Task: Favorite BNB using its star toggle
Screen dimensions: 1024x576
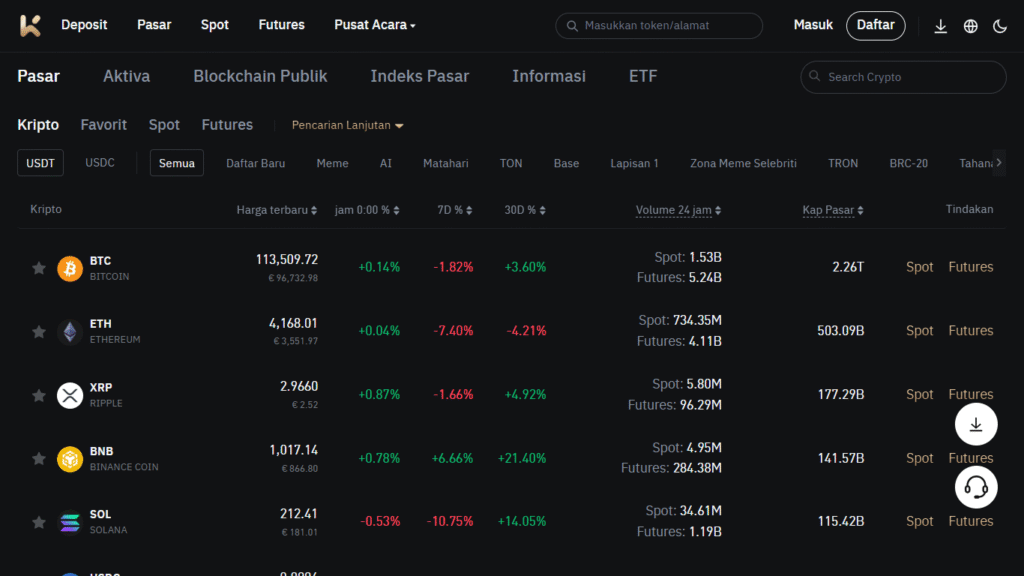Action: click(x=38, y=458)
